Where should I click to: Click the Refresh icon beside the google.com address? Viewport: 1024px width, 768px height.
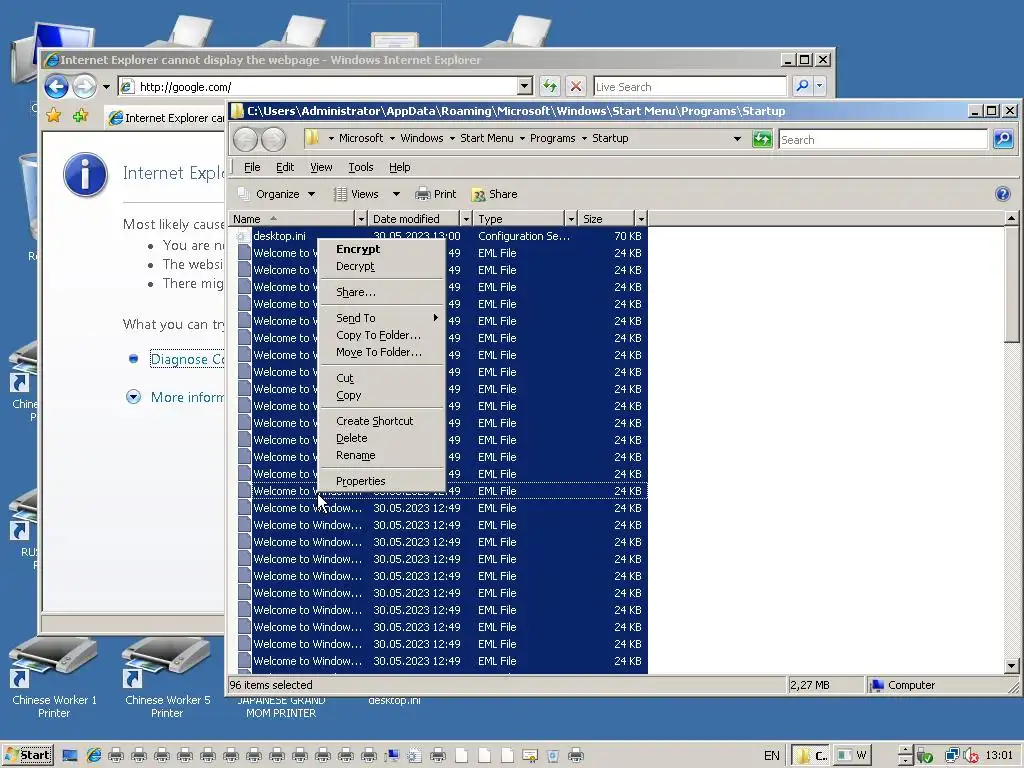(550, 86)
